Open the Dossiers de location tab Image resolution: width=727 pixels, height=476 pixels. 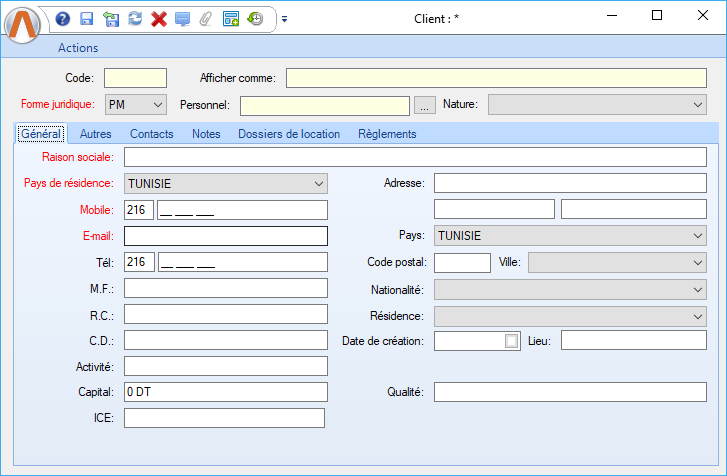(288, 134)
